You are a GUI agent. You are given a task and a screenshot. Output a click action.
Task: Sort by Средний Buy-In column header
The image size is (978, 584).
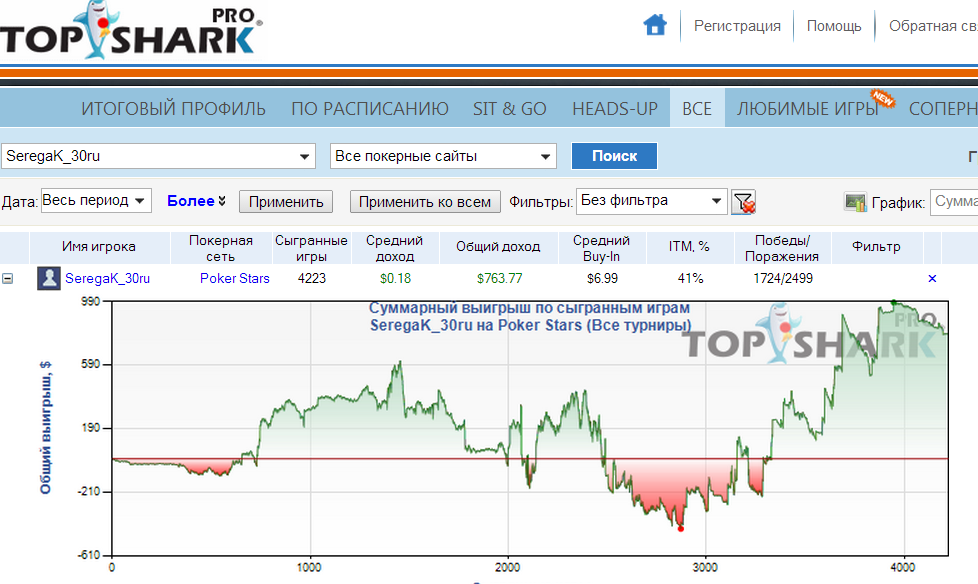click(x=601, y=248)
